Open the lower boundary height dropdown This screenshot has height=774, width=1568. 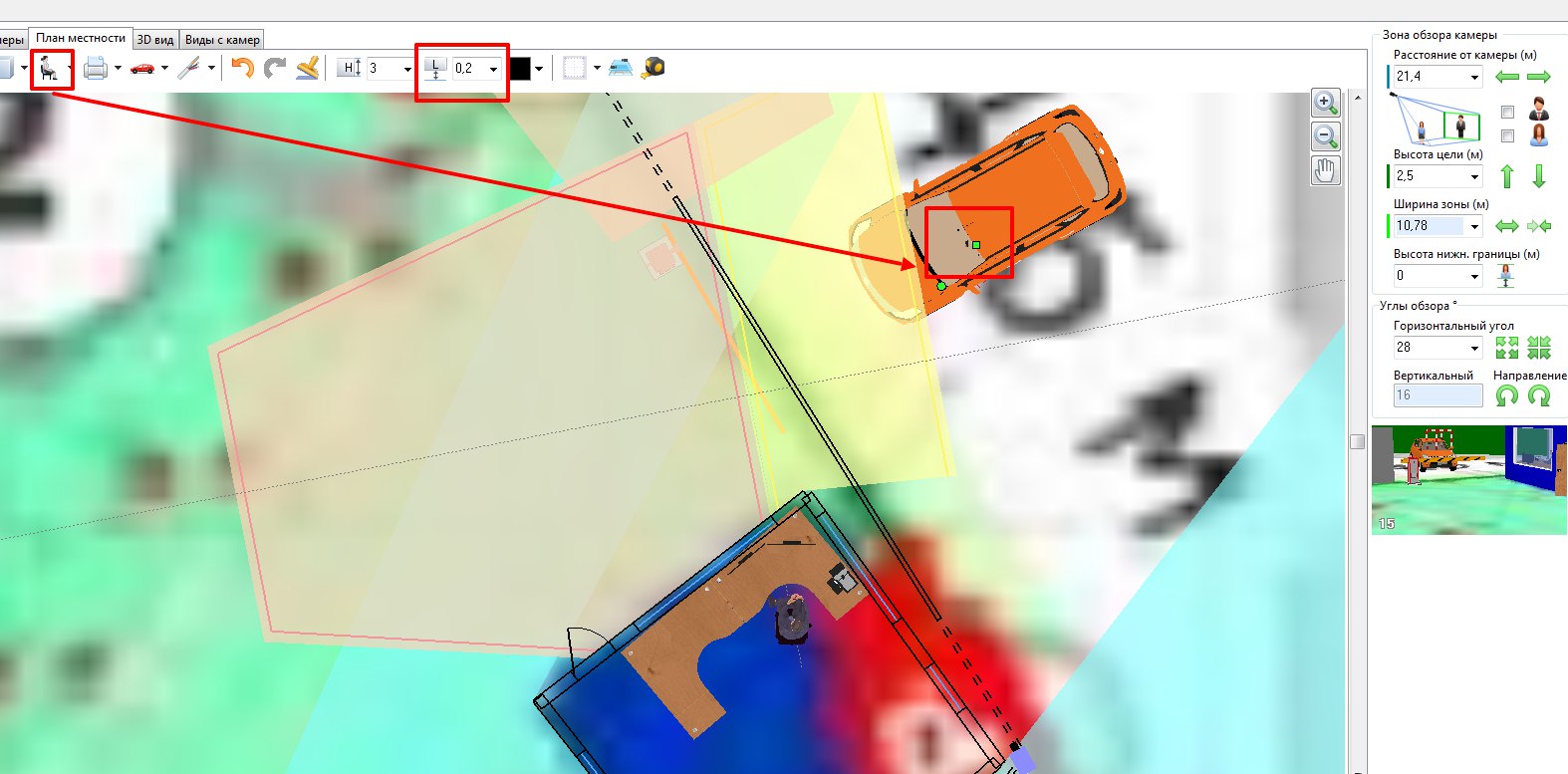[1474, 276]
